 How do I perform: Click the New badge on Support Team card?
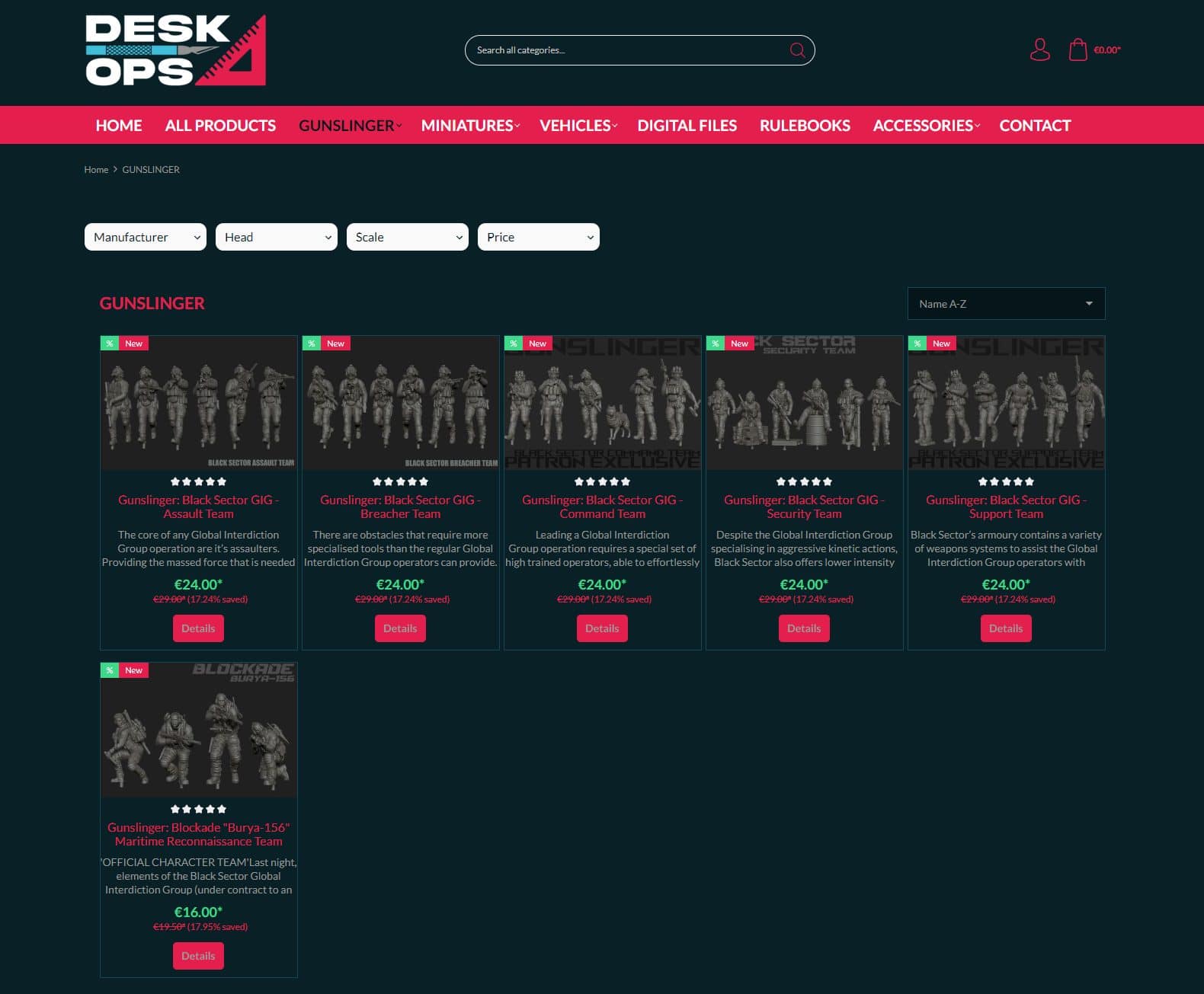pos(941,344)
